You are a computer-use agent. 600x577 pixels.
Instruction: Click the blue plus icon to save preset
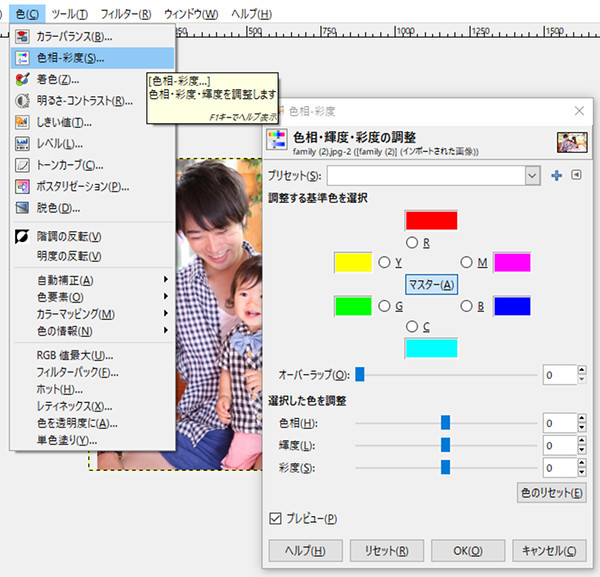tap(557, 175)
